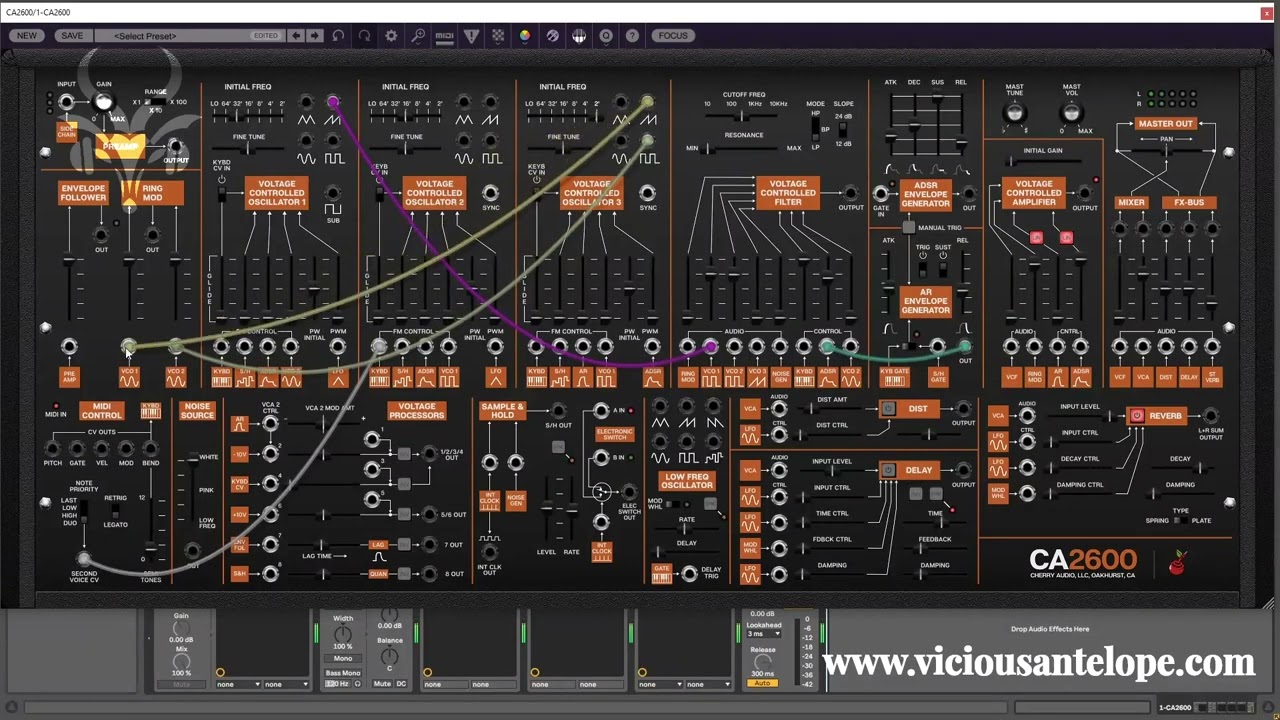
Task: Toggle the Delay effect power button
Action: pos(888,470)
